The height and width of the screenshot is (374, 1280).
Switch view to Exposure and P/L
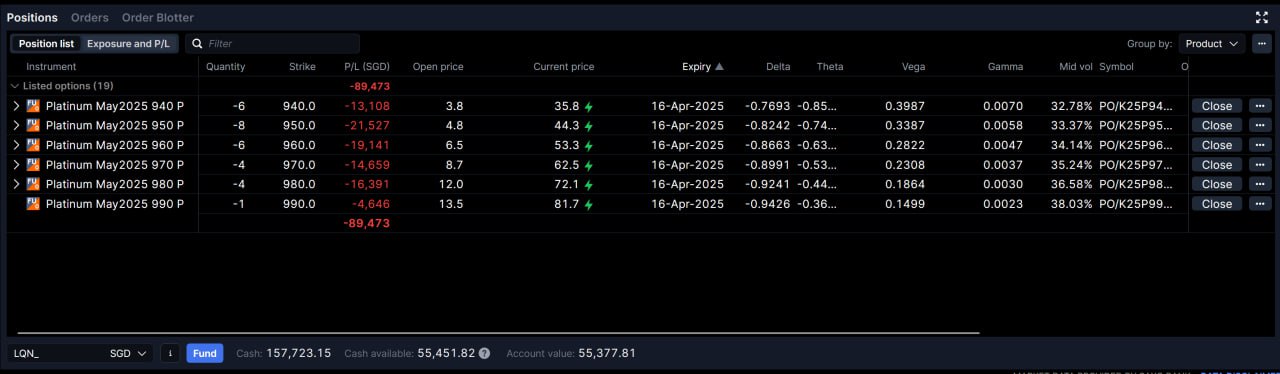(128, 44)
